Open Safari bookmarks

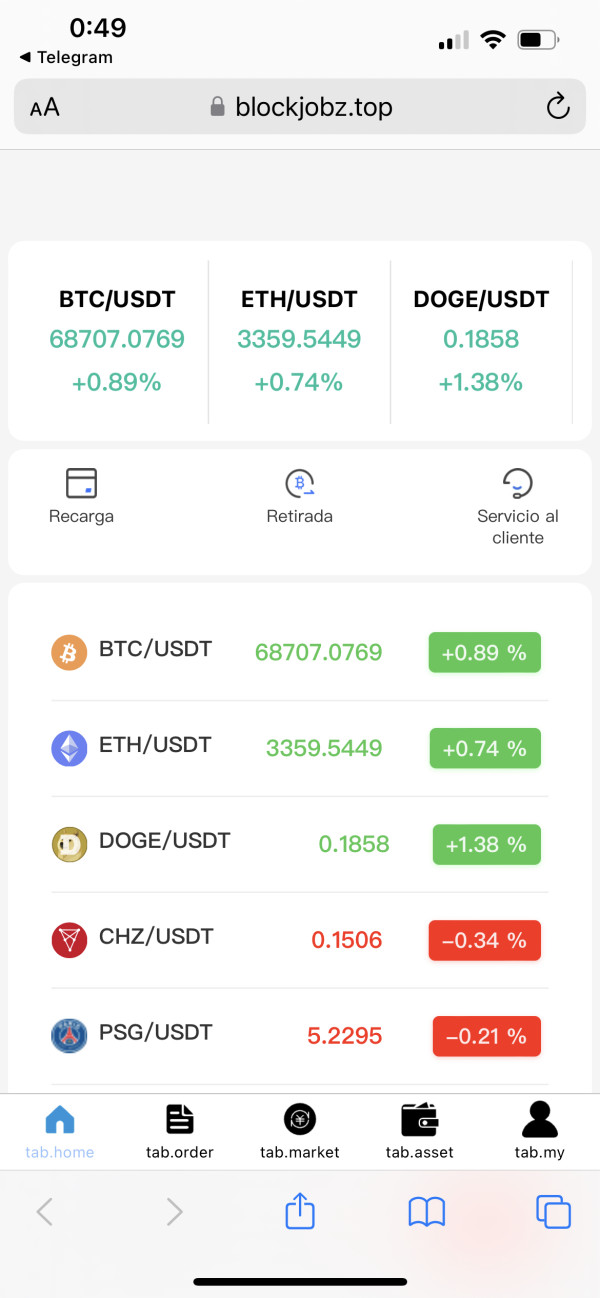coord(427,1212)
